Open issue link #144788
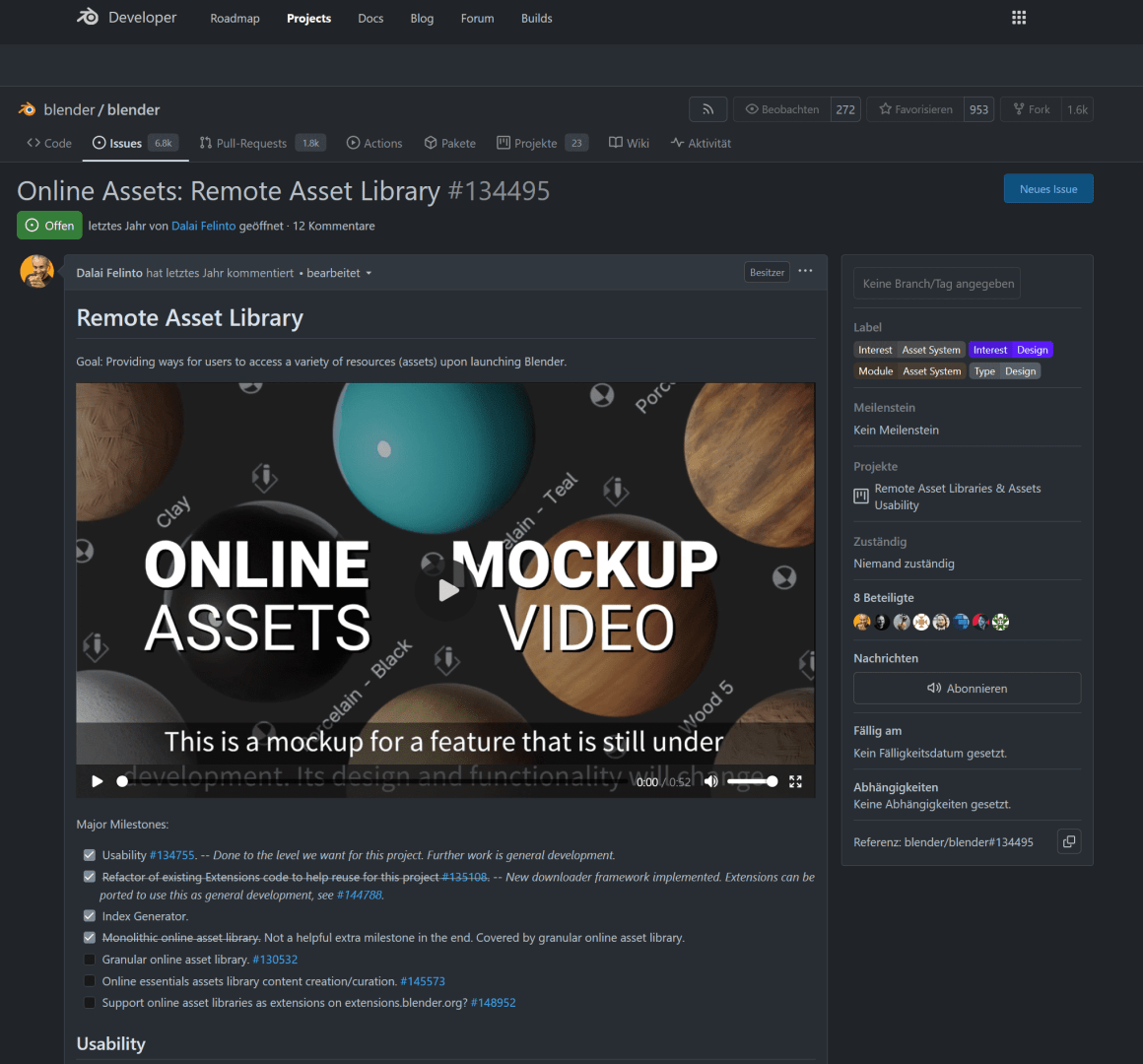The width and height of the screenshot is (1143, 1064). [359, 895]
